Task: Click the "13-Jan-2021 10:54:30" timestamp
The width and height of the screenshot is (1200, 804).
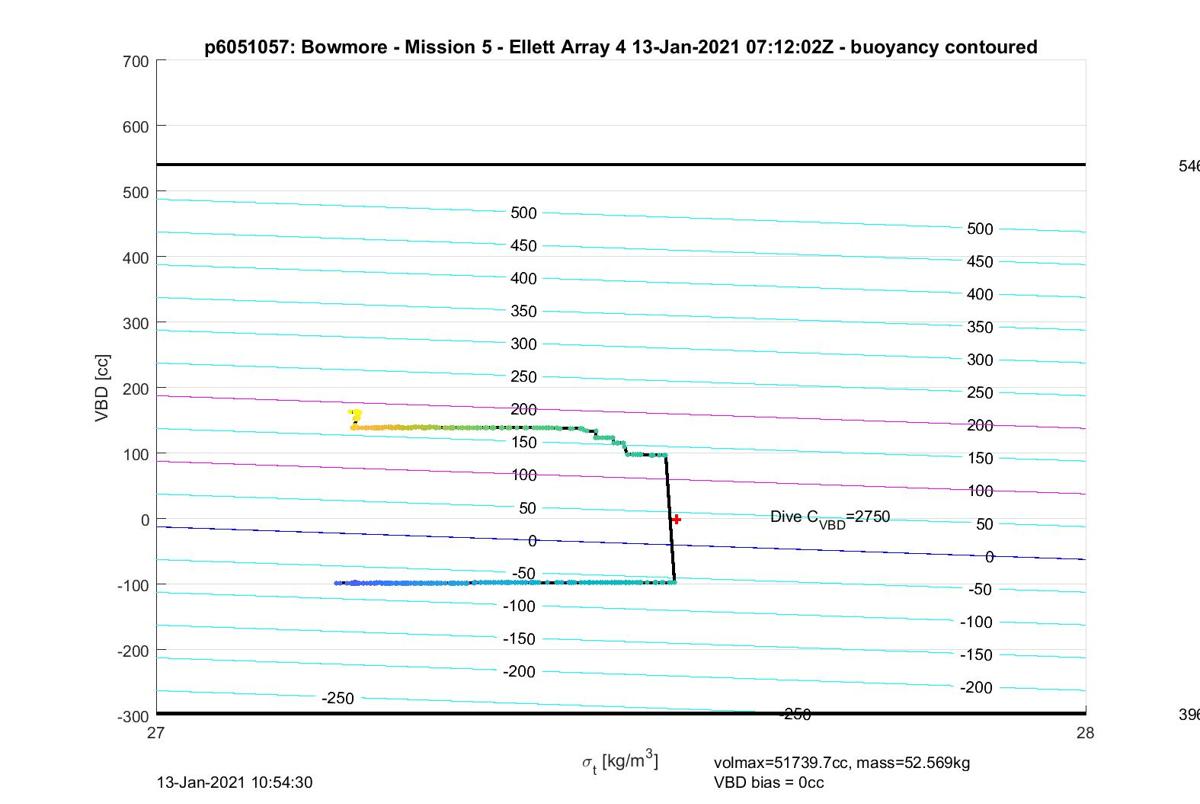Action: coord(235,782)
